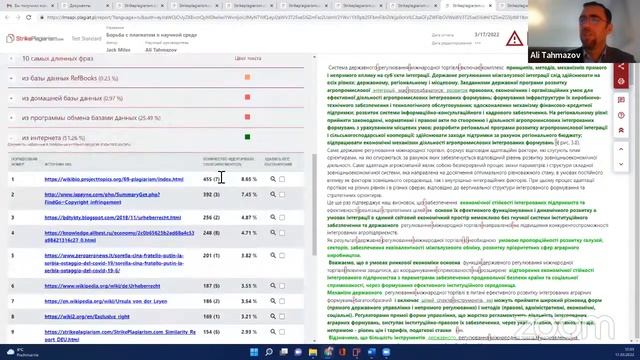The width and height of the screenshot is (640, 360).
Task: Click the up chevron in the right sidebar
Action: [x=621, y=149]
